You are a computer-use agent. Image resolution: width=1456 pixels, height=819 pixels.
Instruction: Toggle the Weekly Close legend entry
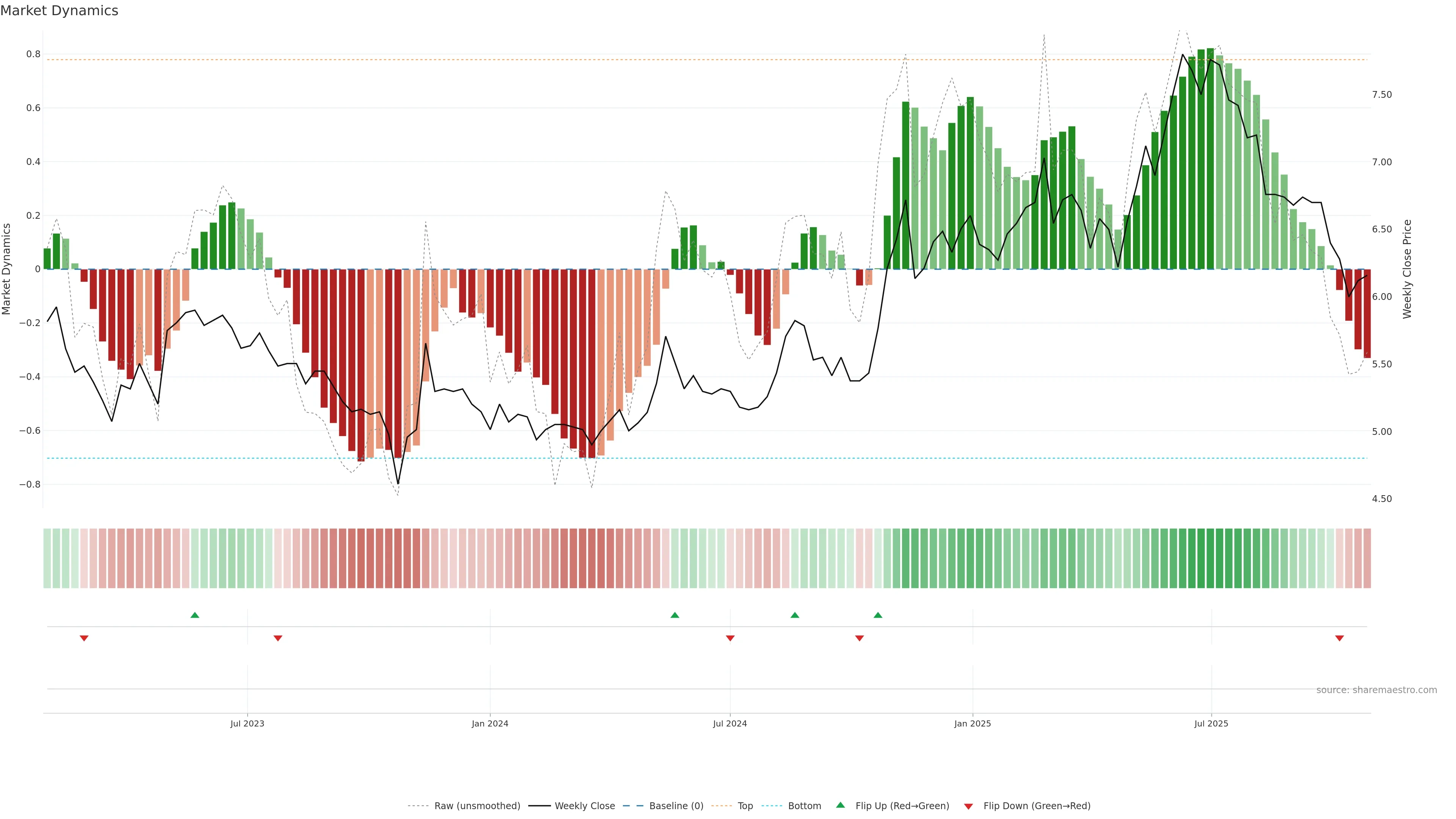tap(584, 806)
